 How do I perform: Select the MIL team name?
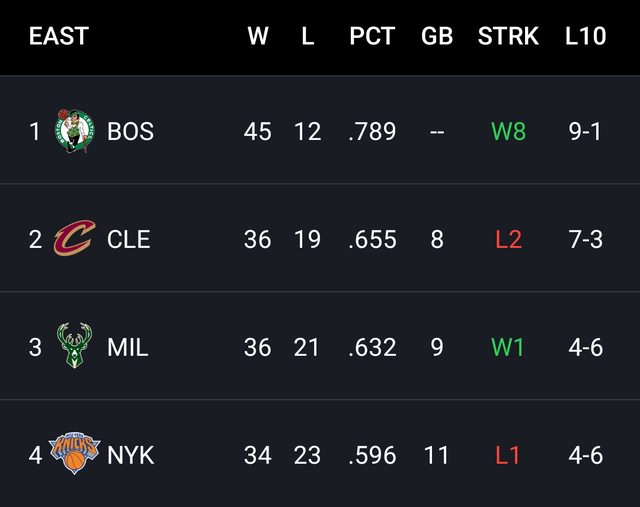[x=127, y=347]
